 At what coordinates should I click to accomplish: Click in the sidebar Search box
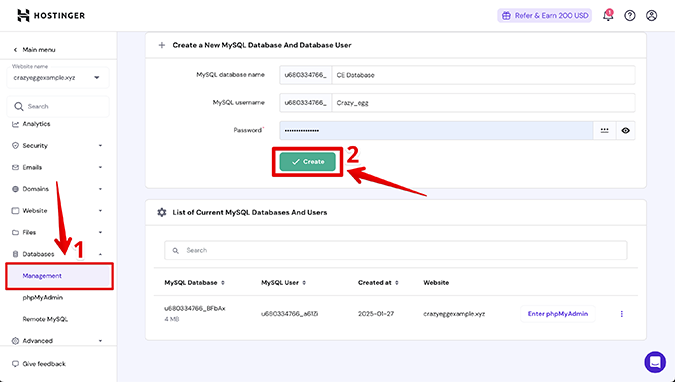tap(58, 106)
